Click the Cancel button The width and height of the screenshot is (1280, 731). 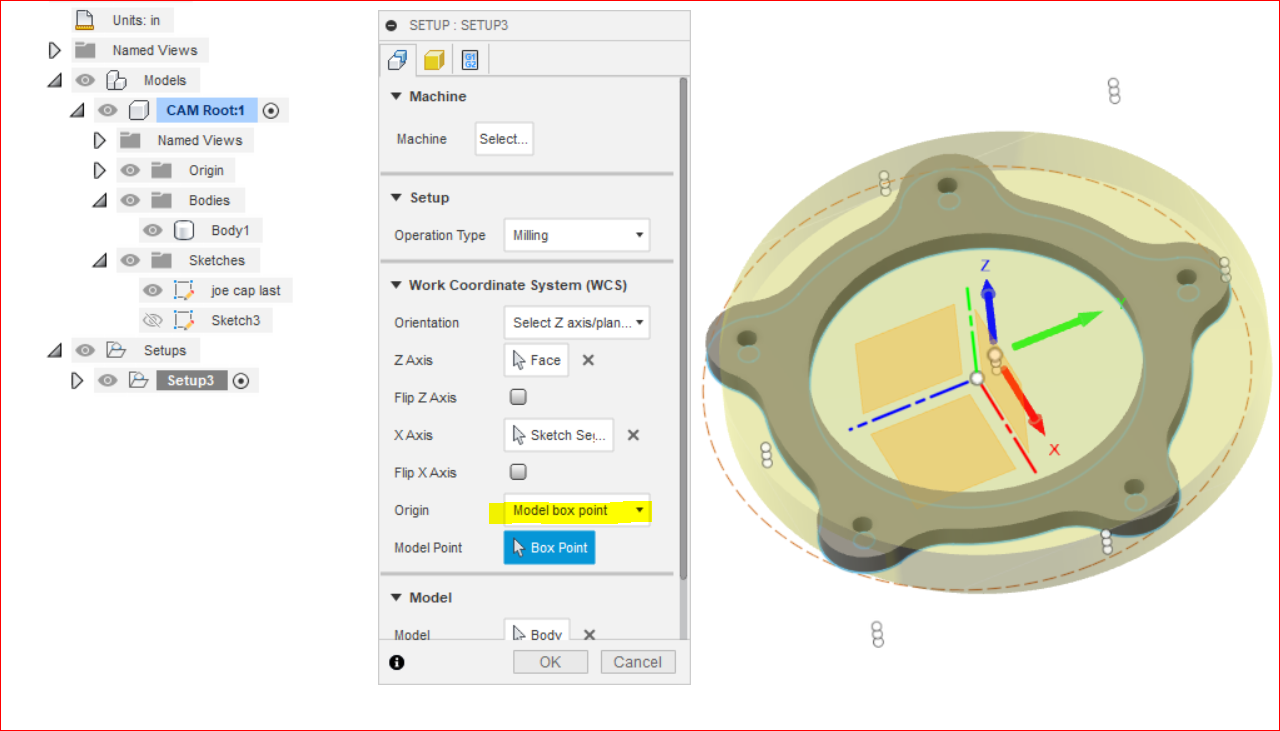point(638,662)
